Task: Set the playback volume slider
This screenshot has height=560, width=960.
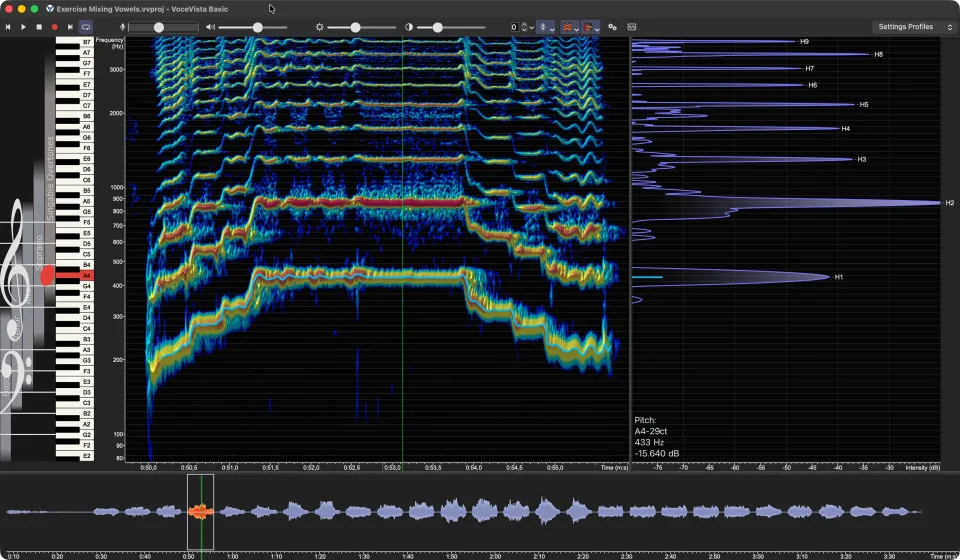Action: click(253, 27)
